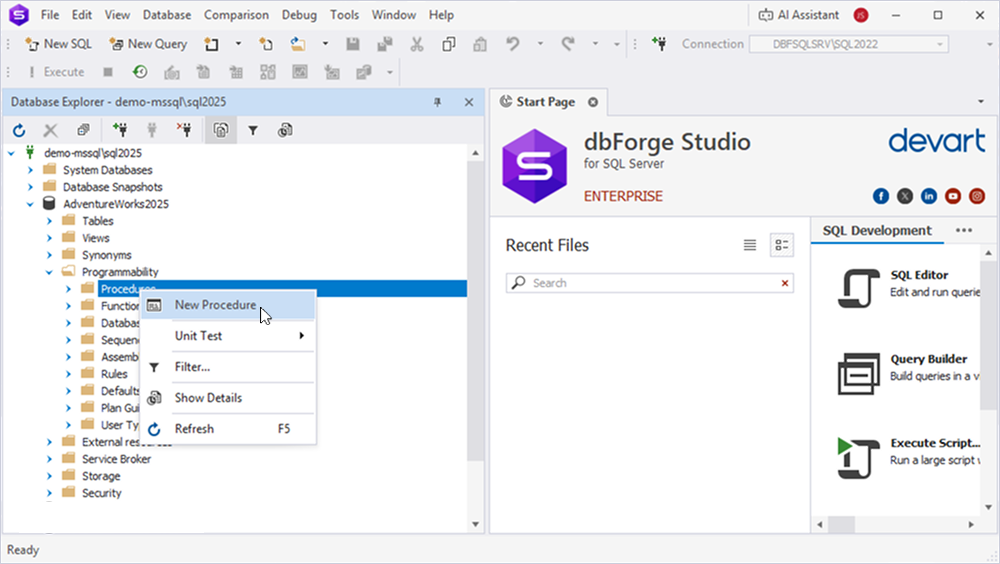Open the YouTube social icon
This screenshot has height=564, width=1000.
pyautogui.click(x=953, y=197)
